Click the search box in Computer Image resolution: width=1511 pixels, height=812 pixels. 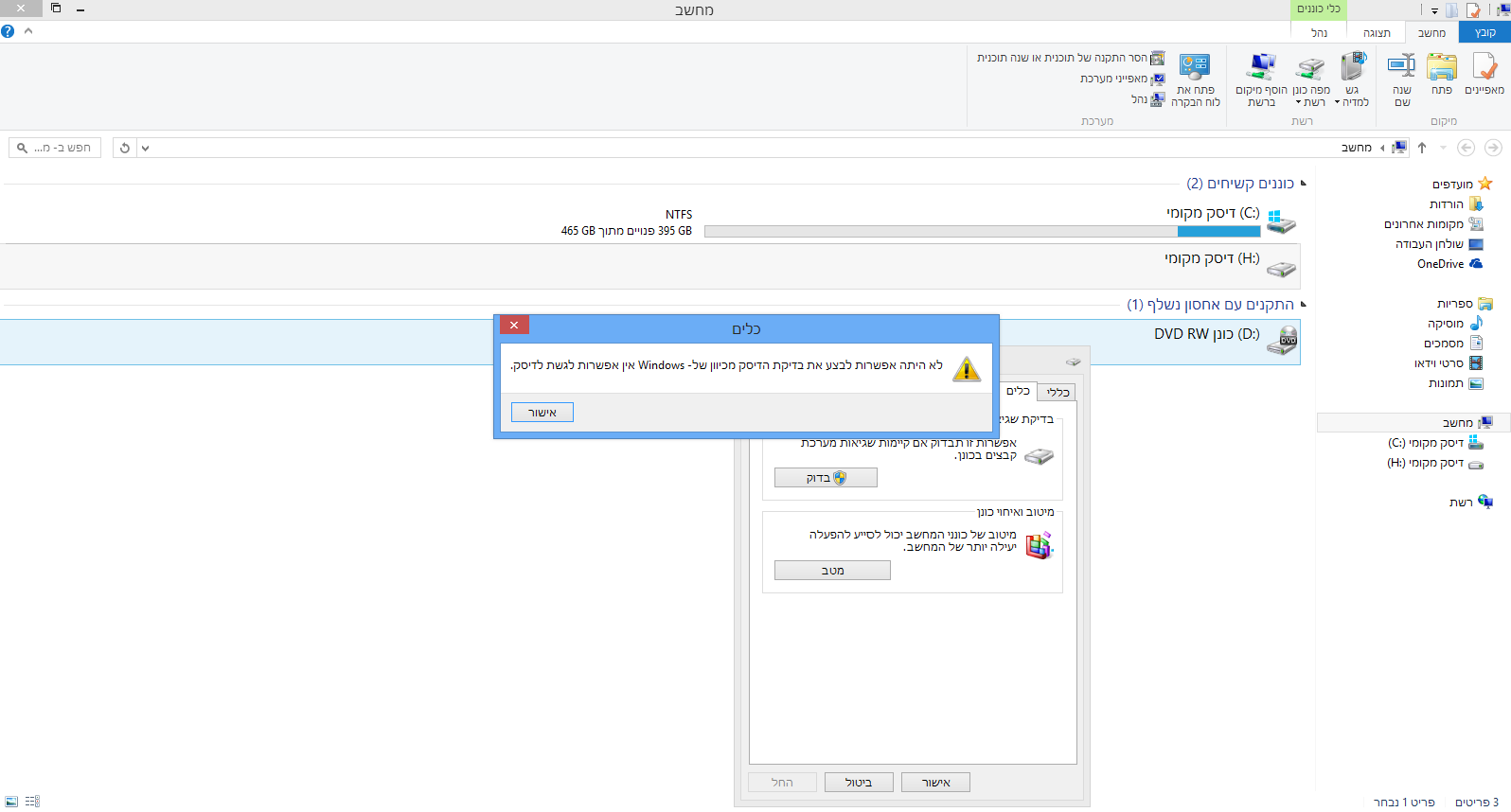click(55, 148)
